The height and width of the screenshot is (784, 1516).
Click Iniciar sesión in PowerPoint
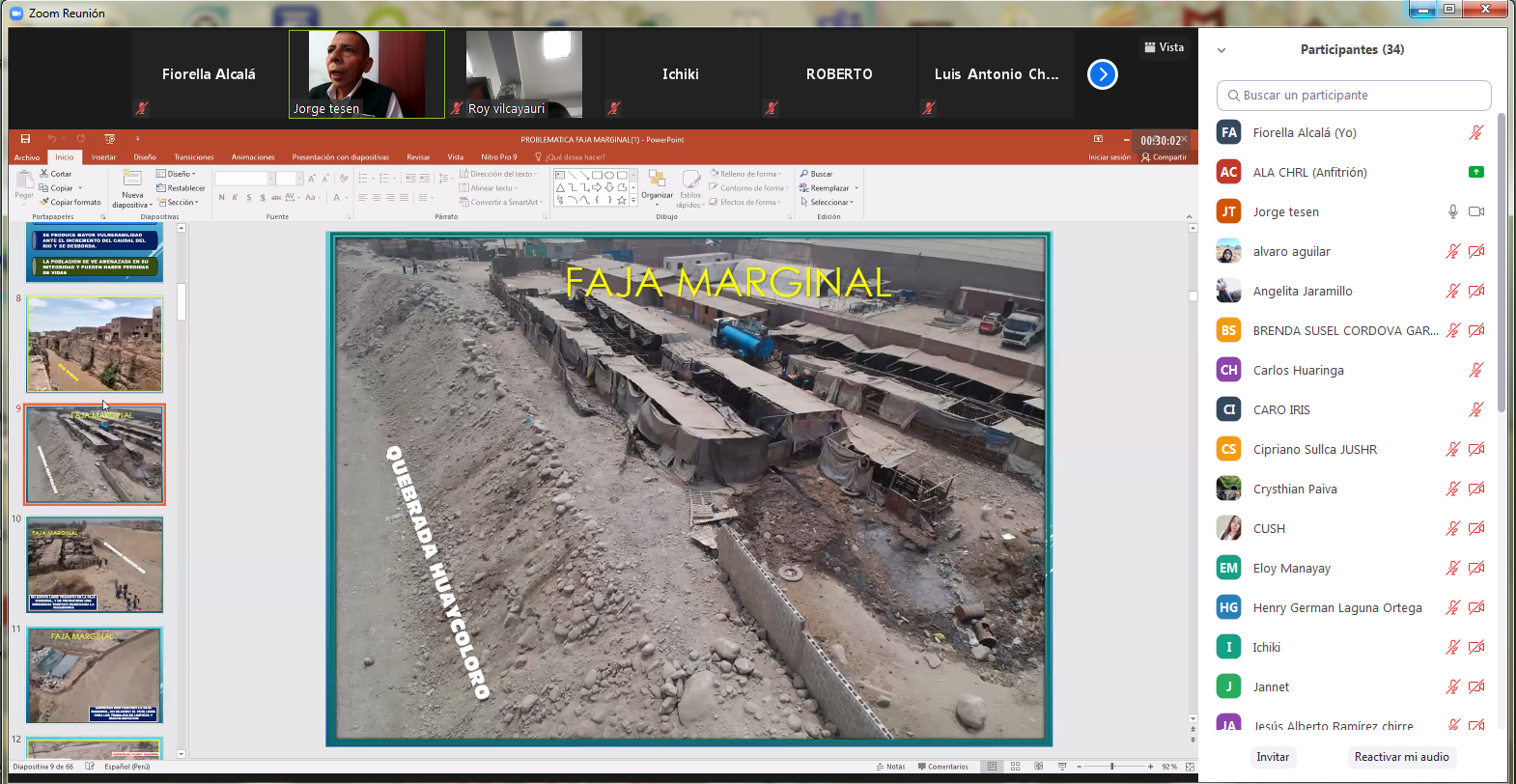point(1109,157)
